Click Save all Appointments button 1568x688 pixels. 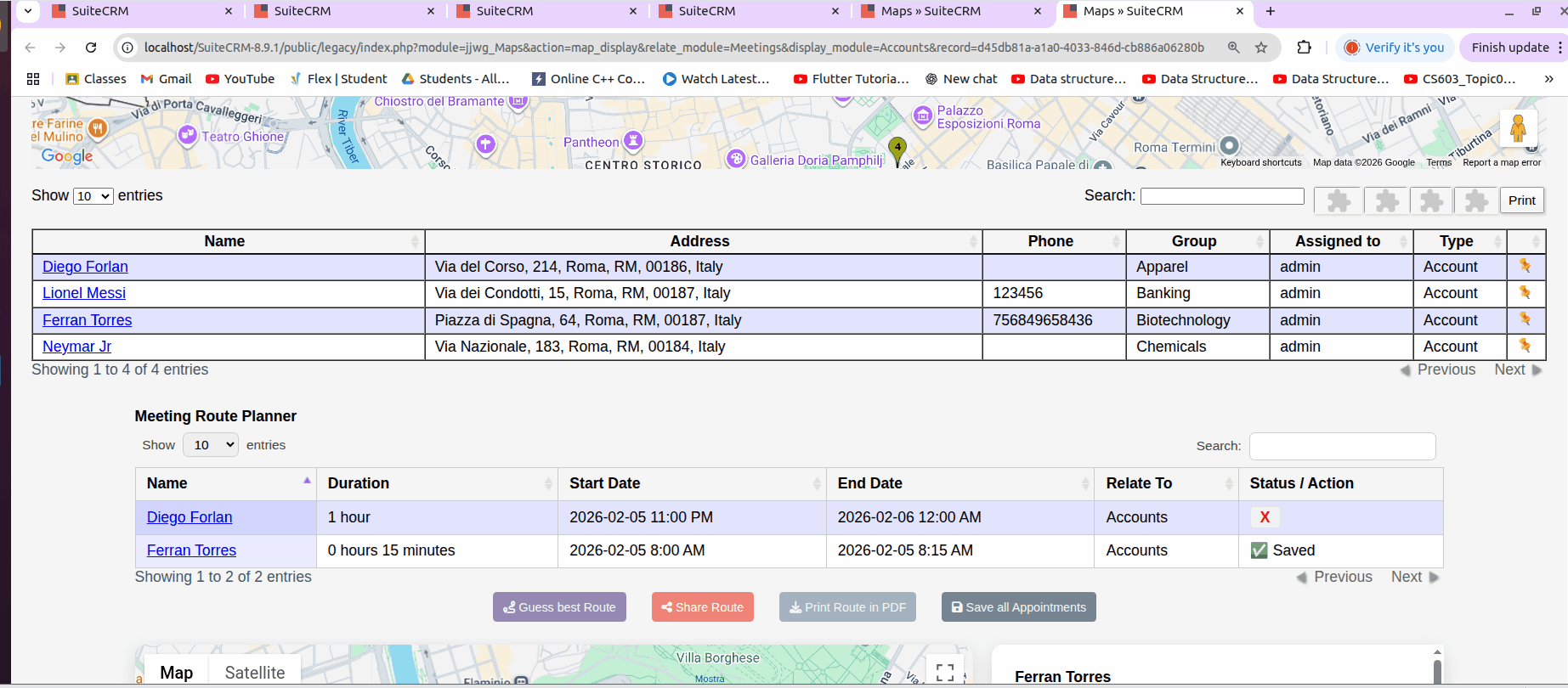[1018, 607]
